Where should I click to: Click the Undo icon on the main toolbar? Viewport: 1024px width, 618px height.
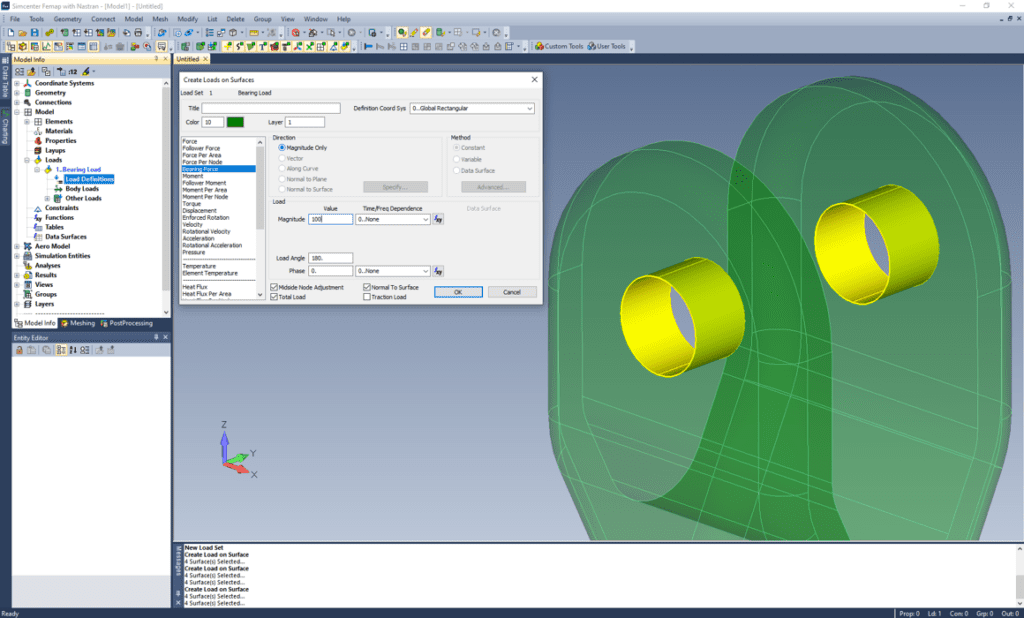click(x=160, y=32)
